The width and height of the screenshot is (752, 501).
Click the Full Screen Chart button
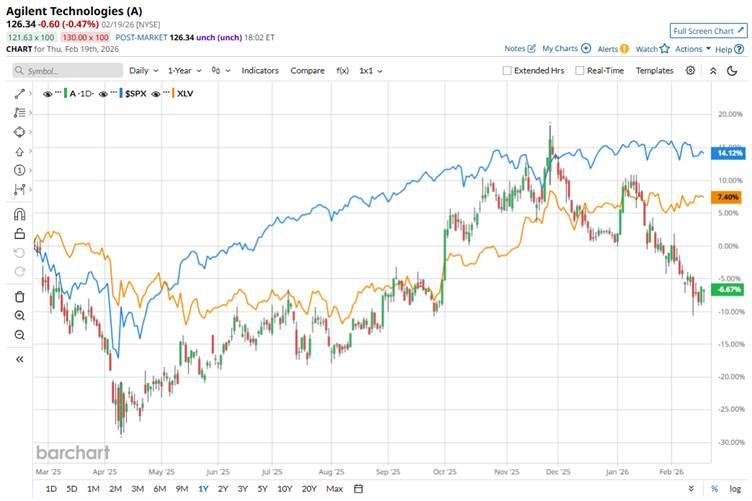coord(708,31)
